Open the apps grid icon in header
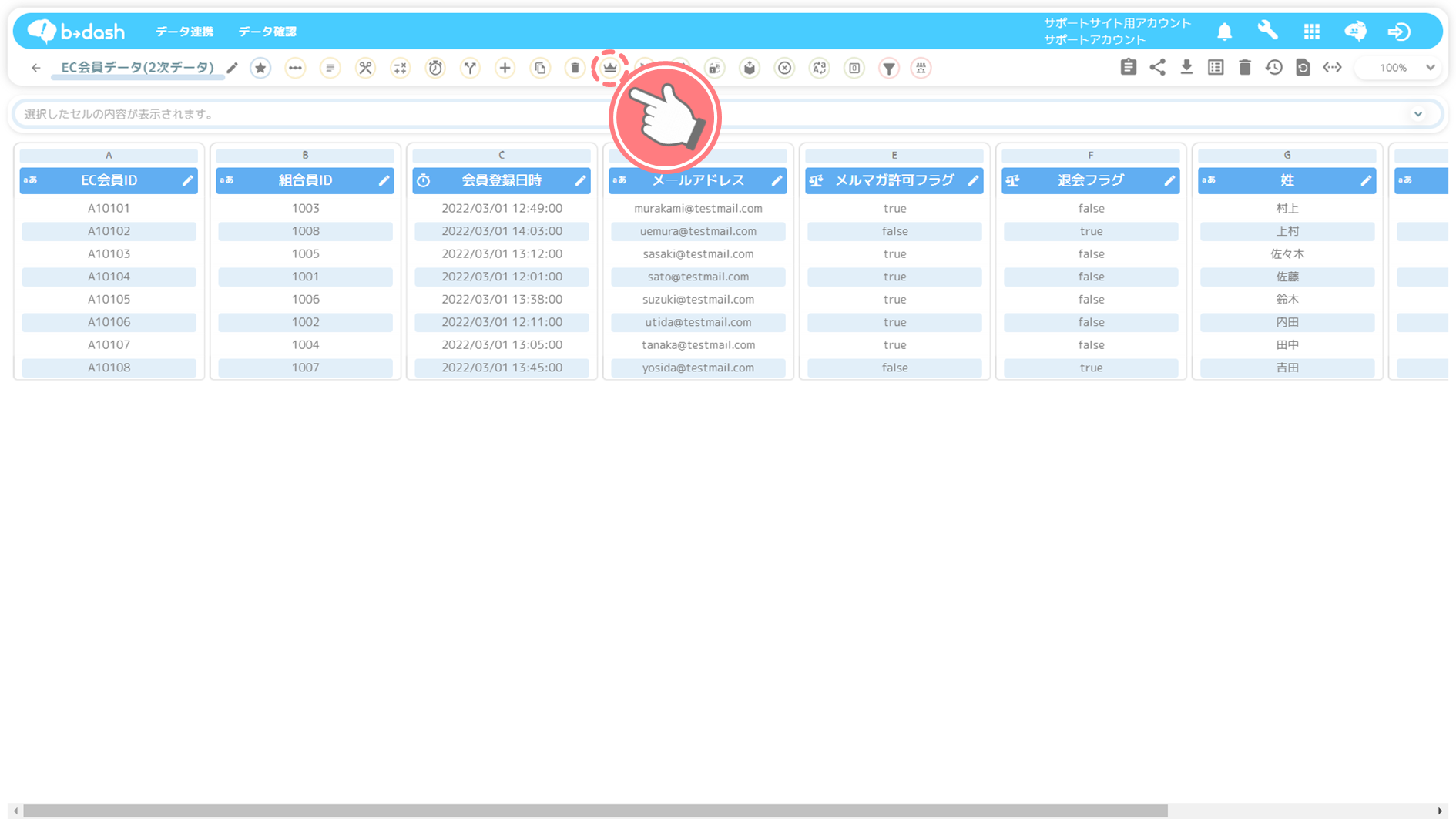This screenshot has width=1456, height=819. [x=1312, y=32]
